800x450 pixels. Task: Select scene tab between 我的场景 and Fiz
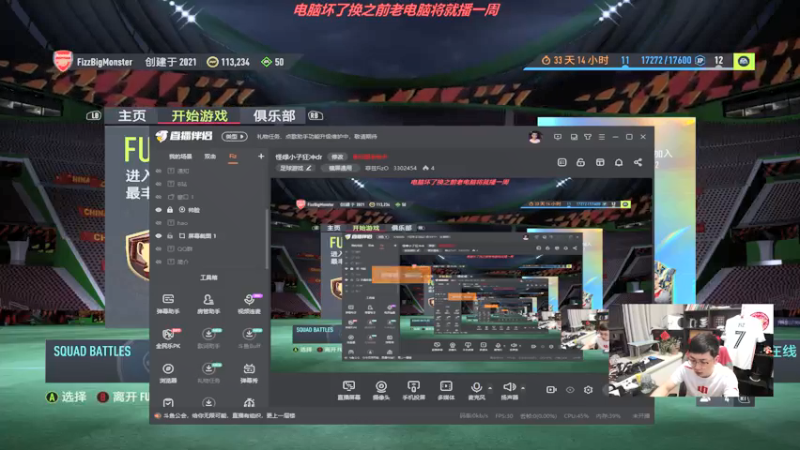click(x=210, y=156)
